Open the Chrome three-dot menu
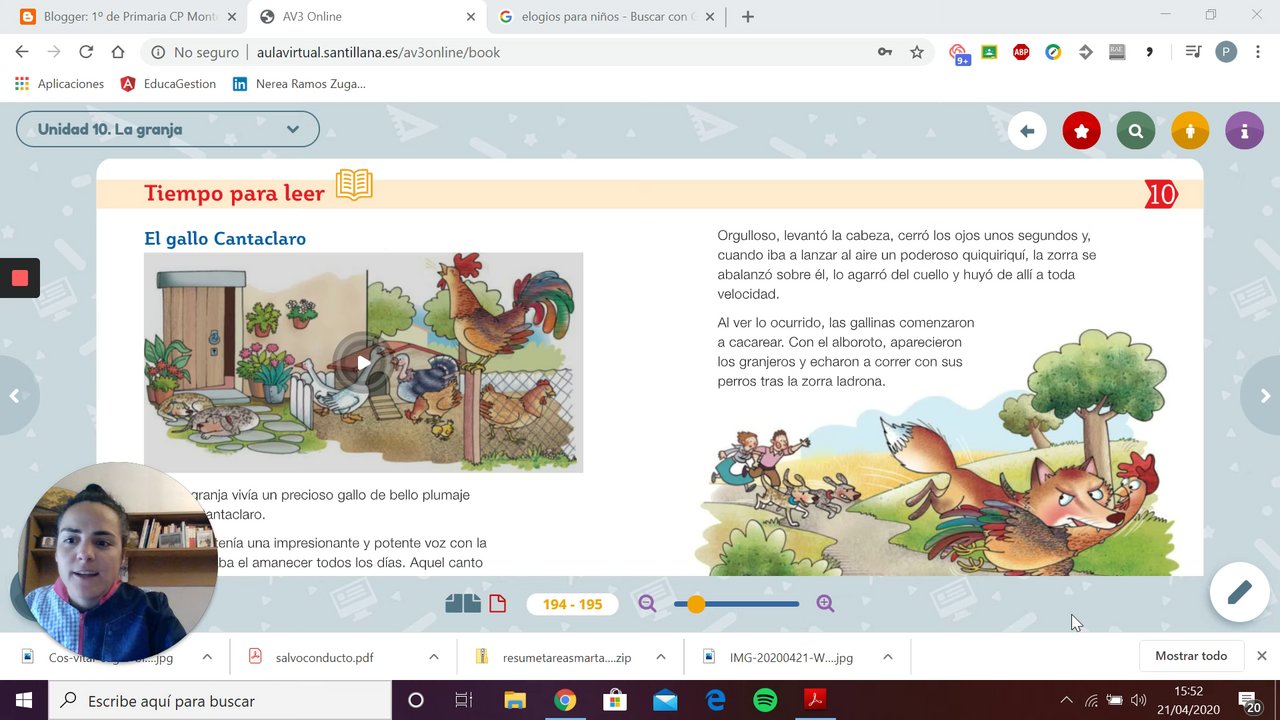This screenshot has height=720, width=1280. [x=1258, y=52]
